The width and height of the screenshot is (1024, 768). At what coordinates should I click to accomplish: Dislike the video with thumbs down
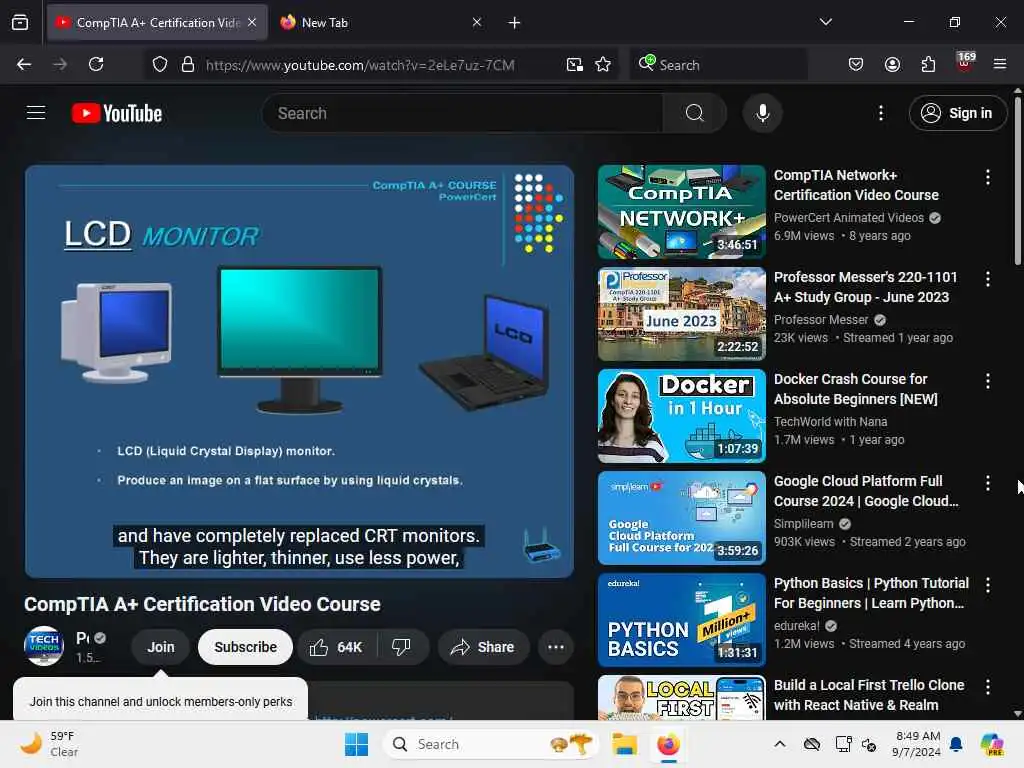[401, 647]
